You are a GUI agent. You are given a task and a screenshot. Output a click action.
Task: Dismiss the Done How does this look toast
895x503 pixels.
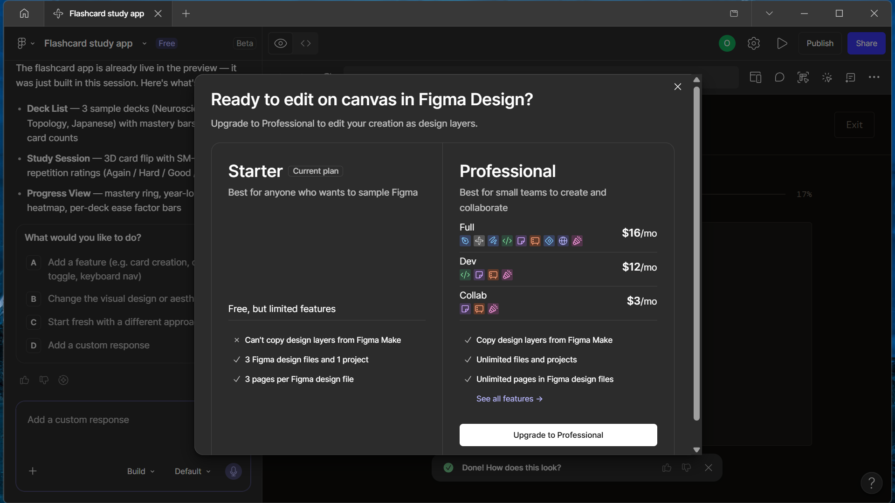coord(708,468)
